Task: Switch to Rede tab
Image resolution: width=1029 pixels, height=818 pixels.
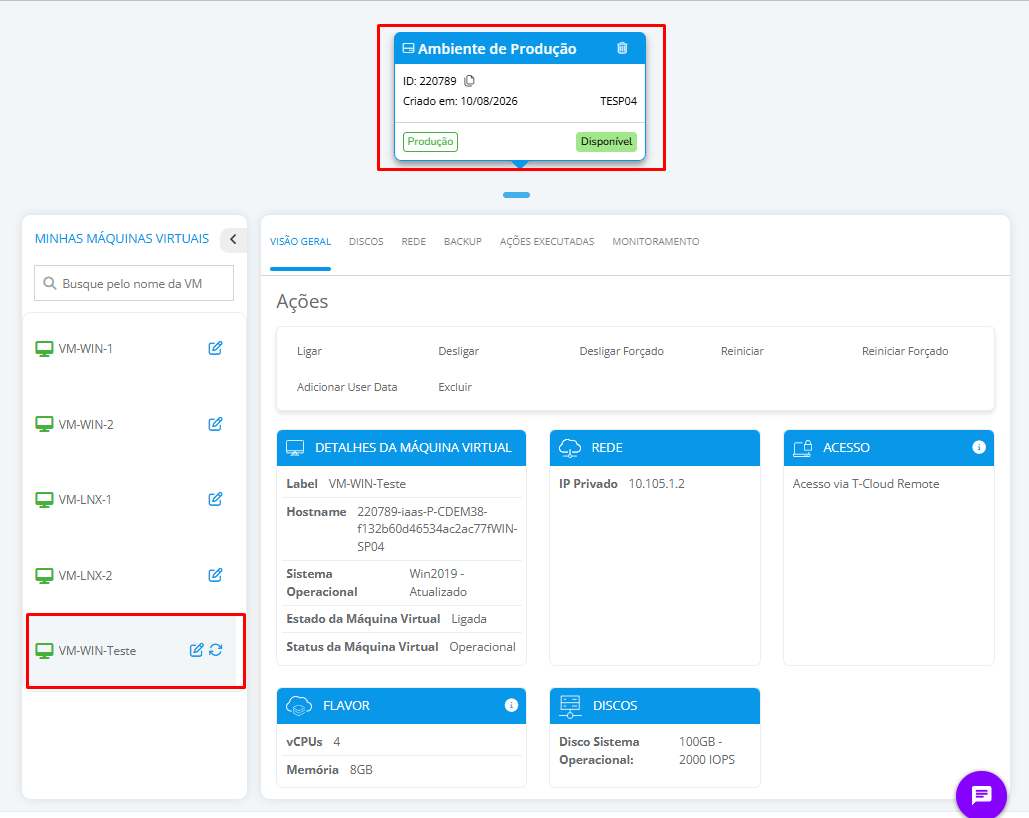Action: tap(413, 242)
